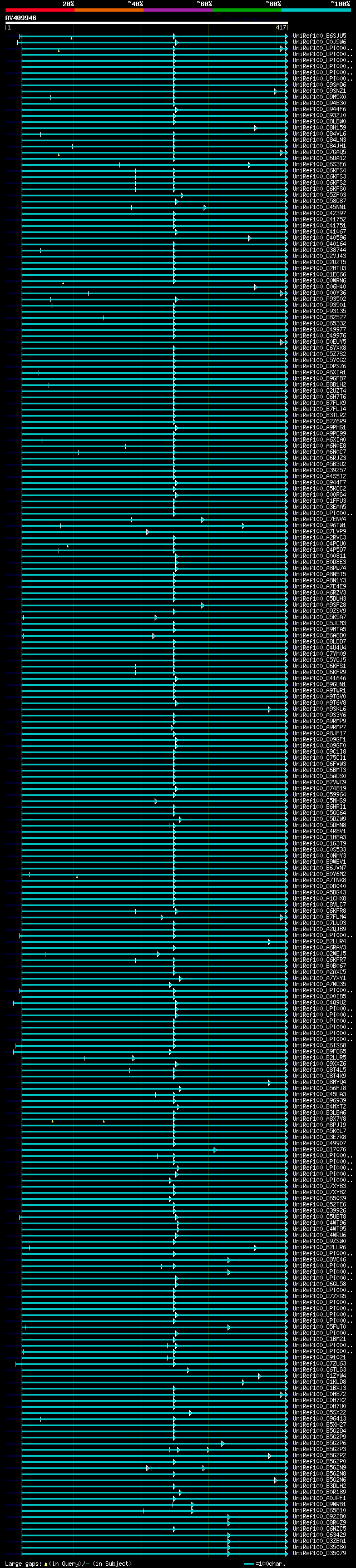Select hit label UniRef100_Q17076
This screenshot has height=1568, width=356.
point(319,1150)
